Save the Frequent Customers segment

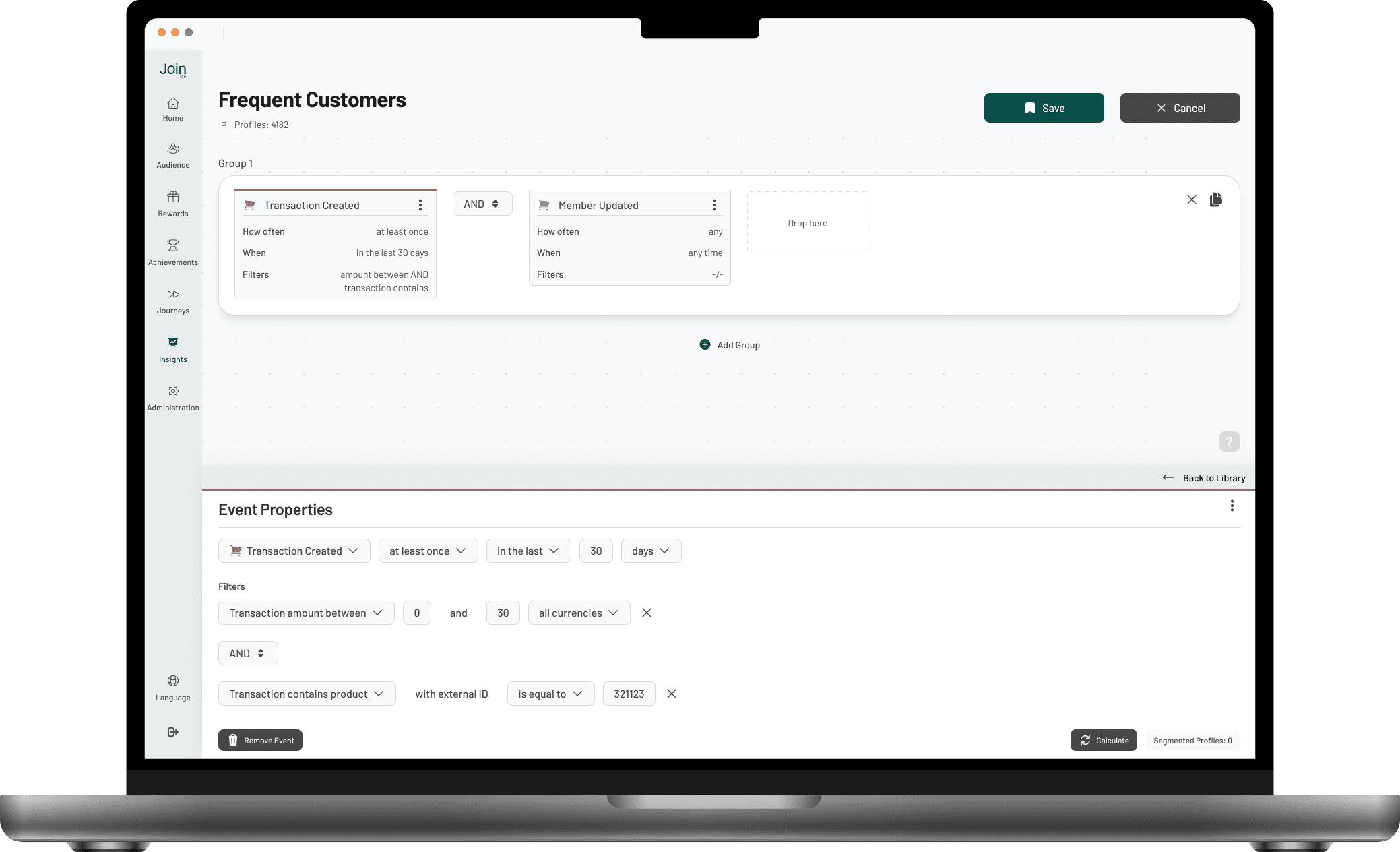(1044, 108)
